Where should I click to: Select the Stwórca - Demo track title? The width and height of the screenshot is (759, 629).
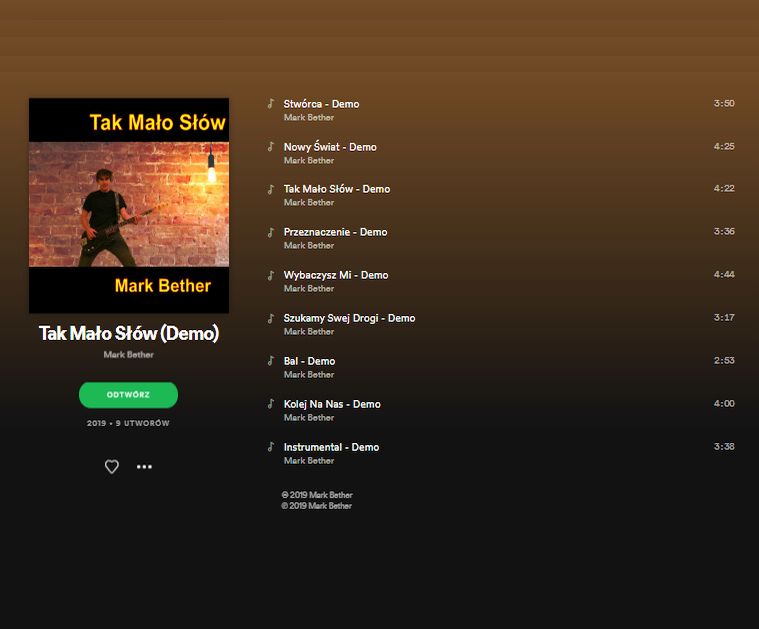[321, 104]
